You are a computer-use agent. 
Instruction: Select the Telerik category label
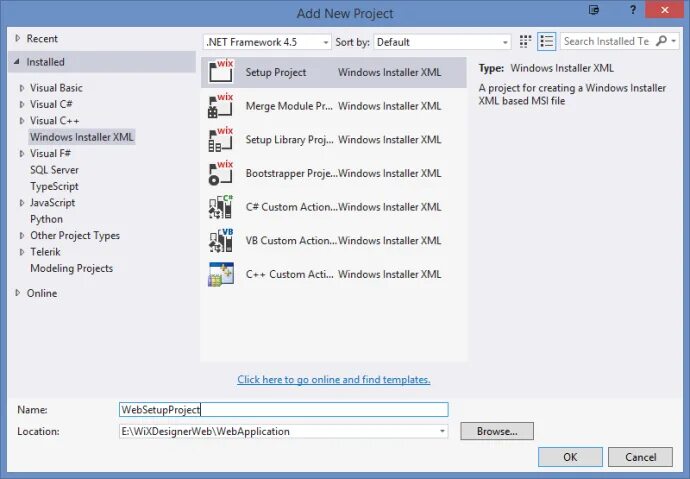[45, 252]
